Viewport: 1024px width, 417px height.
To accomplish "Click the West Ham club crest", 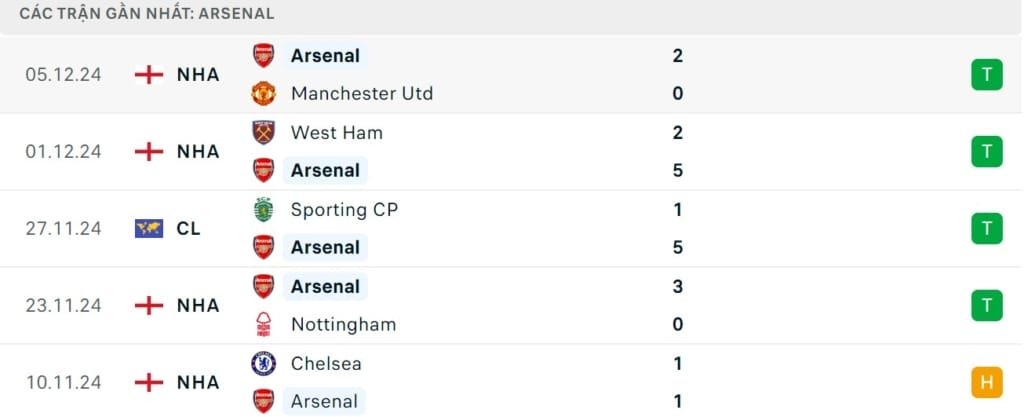I will tap(263, 132).
